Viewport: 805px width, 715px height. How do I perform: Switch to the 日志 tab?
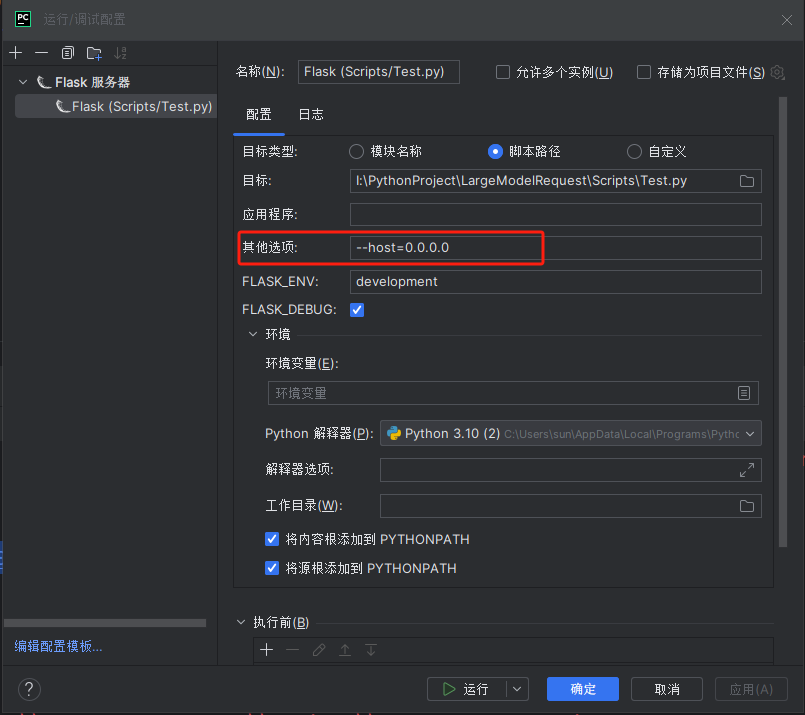tap(311, 114)
